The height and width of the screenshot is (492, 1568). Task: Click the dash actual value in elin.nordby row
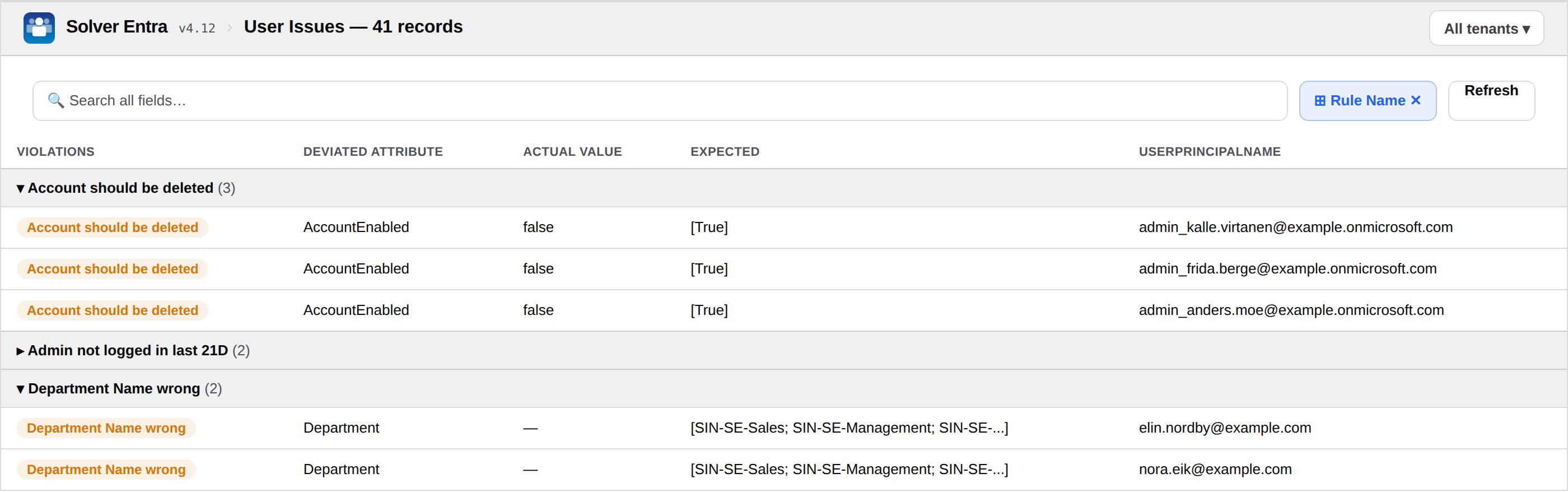[x=530, y=429]
